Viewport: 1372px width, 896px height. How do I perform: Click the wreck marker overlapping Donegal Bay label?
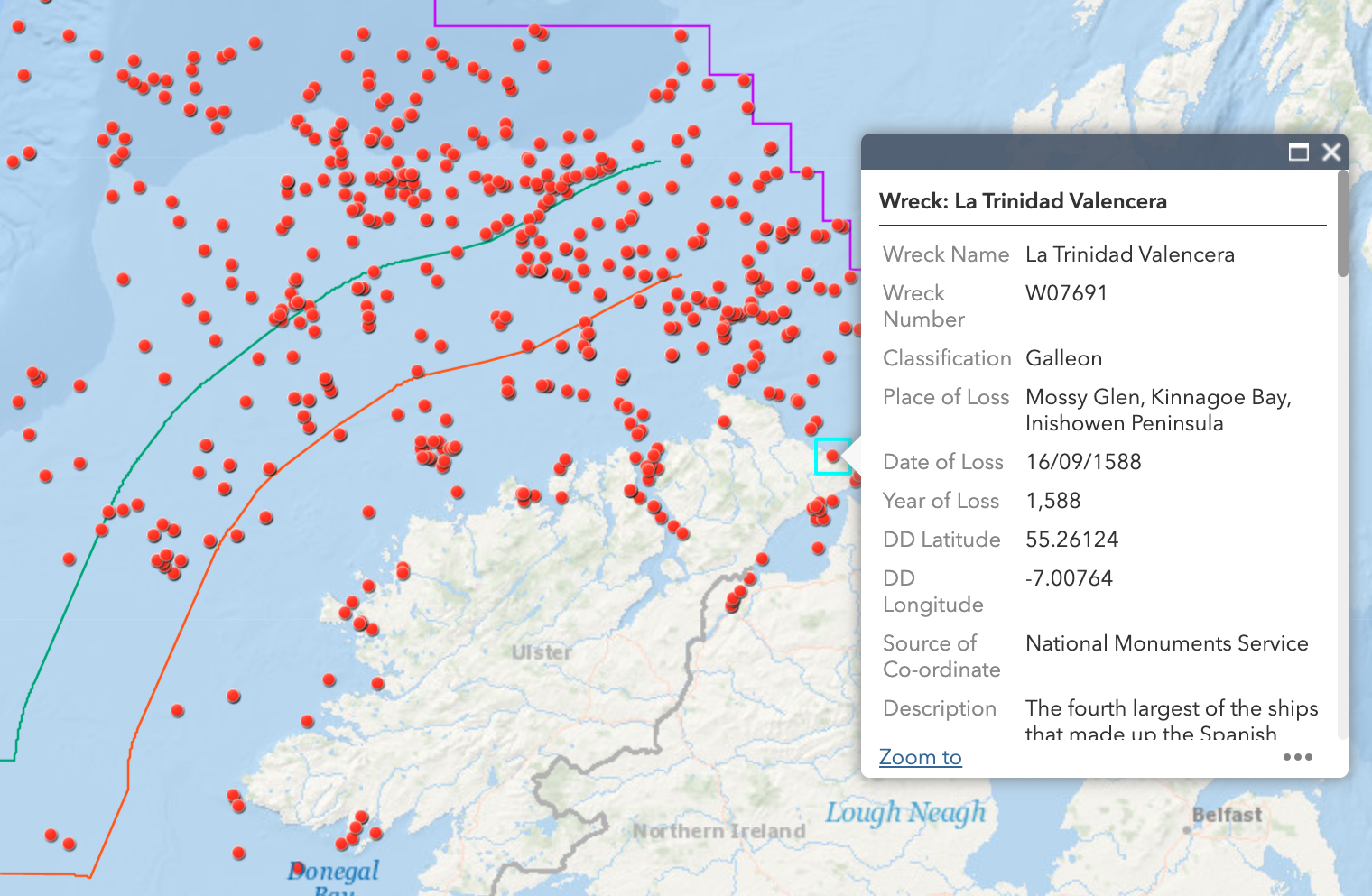(297, 868)
